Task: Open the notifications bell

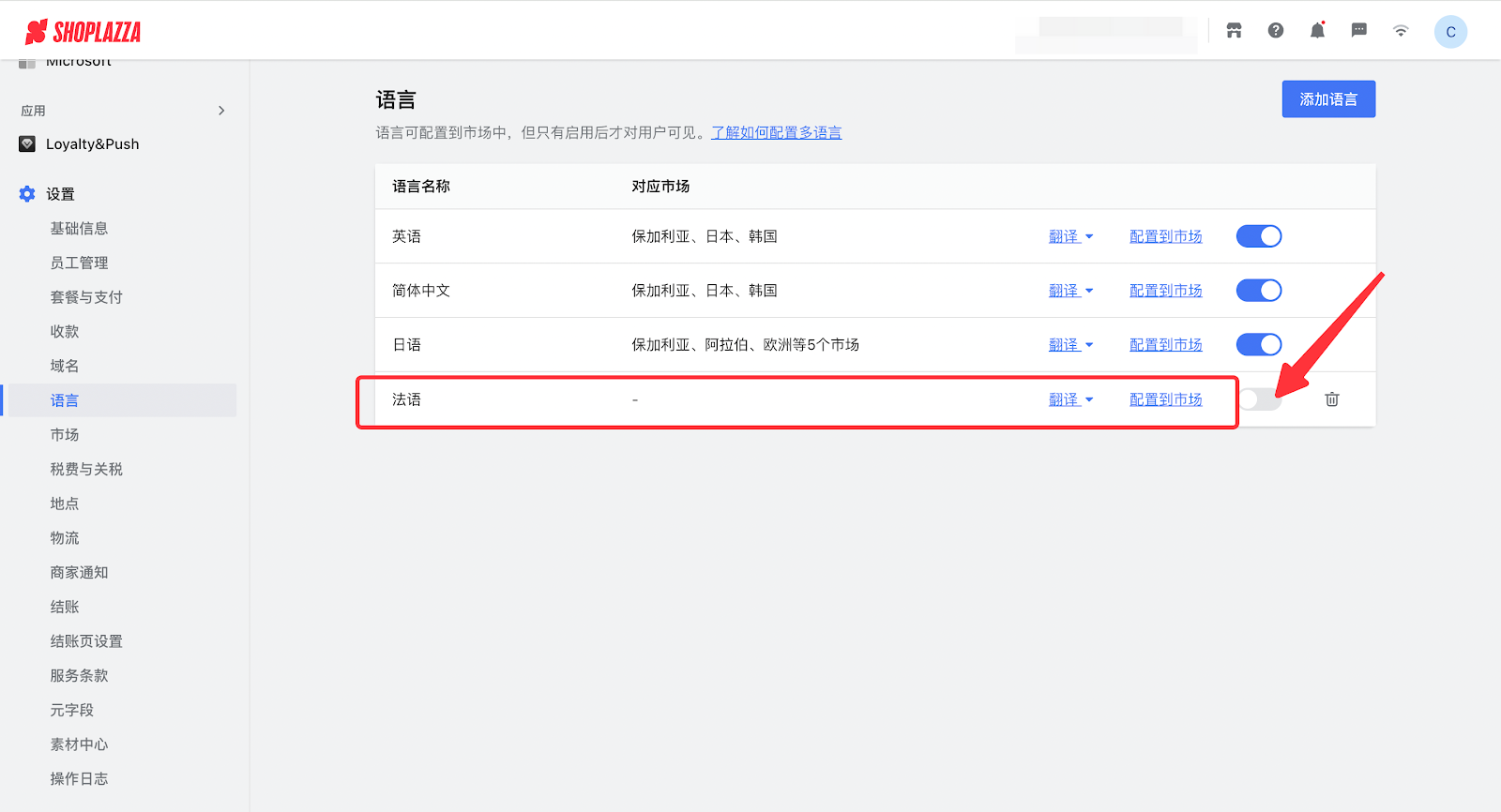Action: [x=1317, y=31]
